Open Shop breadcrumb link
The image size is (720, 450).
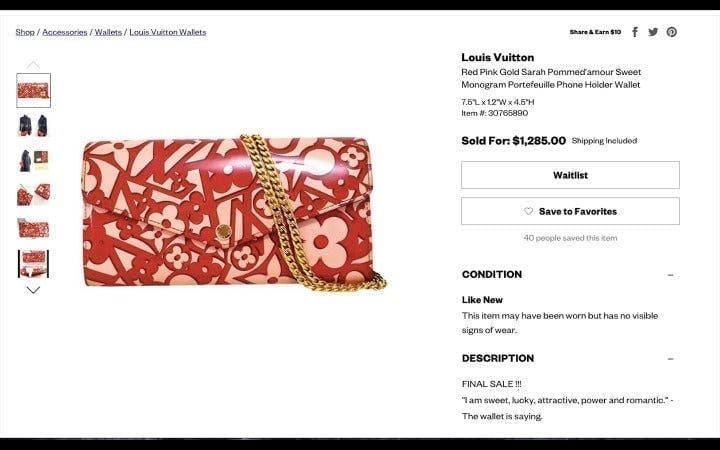[x=25, y=32]
